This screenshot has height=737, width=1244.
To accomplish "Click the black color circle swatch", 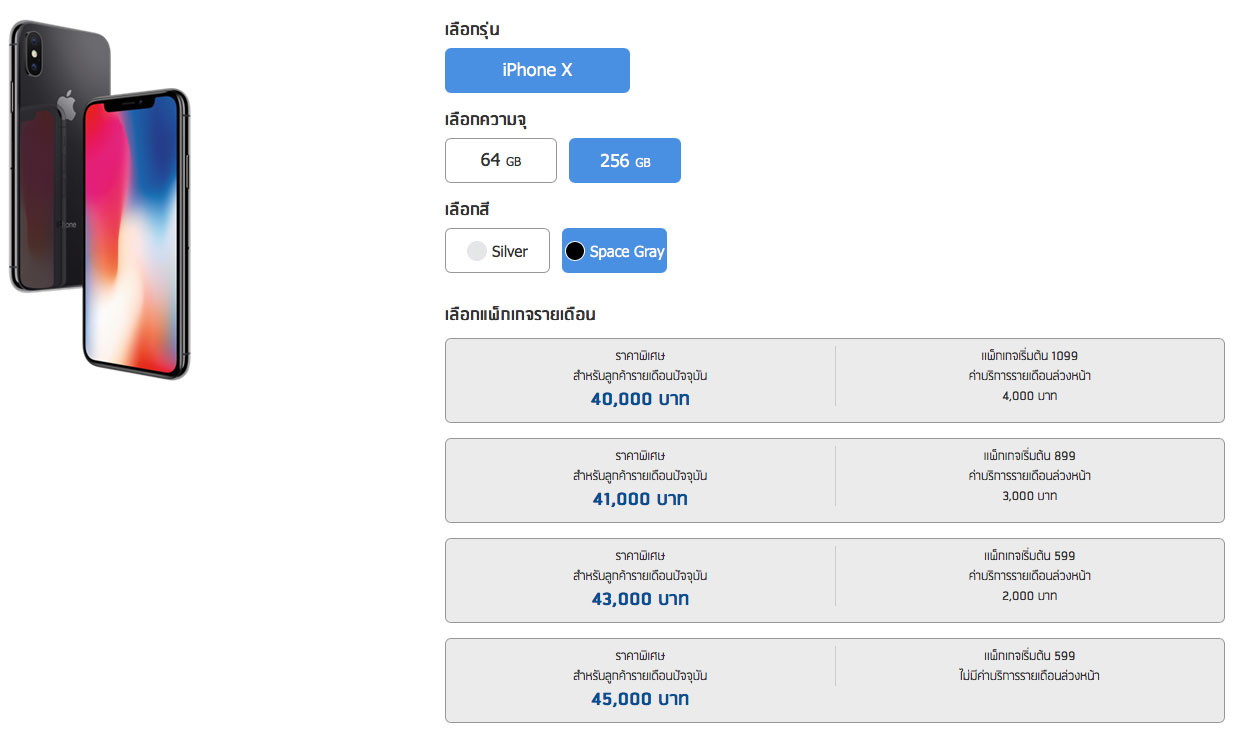I will [x=575, y=251].
